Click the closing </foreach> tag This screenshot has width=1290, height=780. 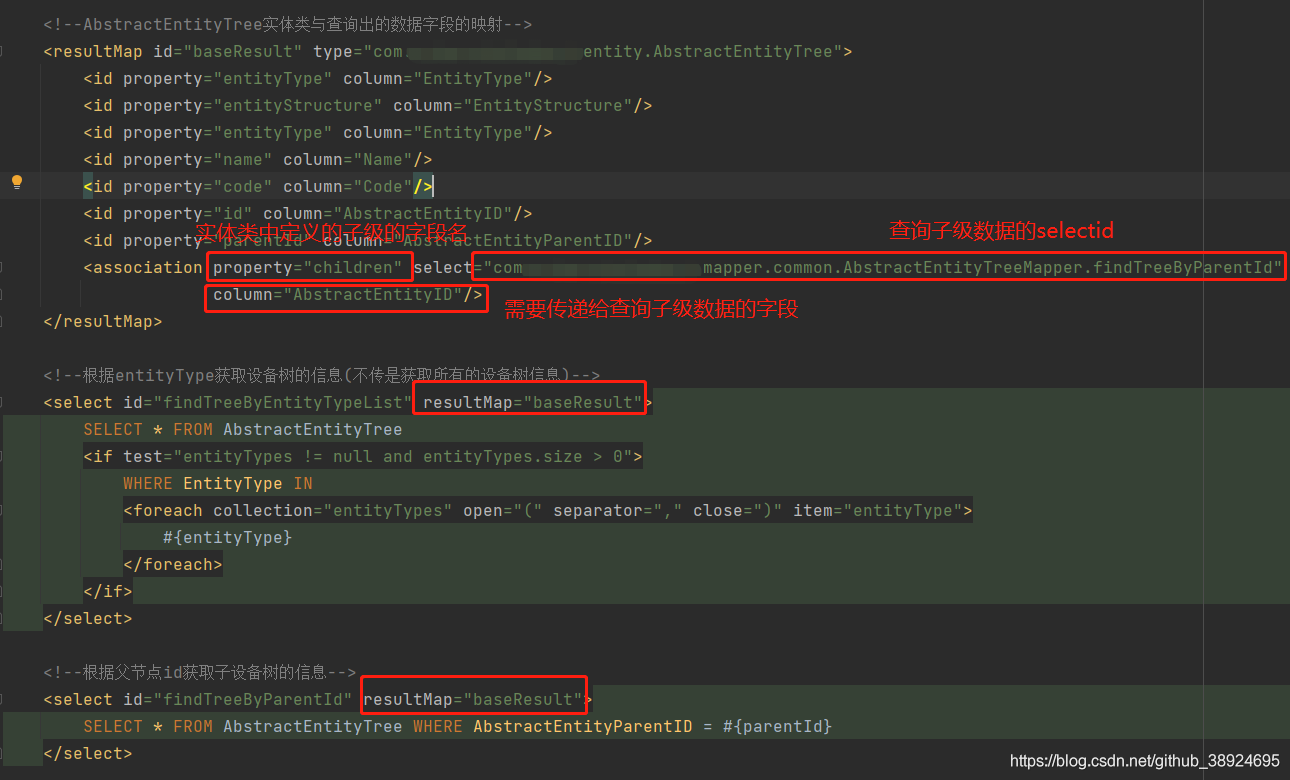(x=173, y=564)
